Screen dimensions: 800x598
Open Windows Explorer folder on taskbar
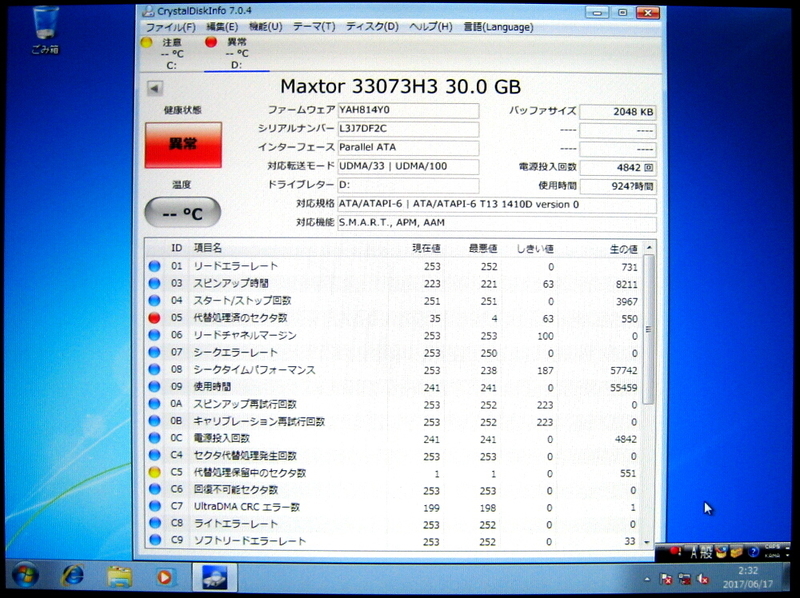(x=119, y=577)
